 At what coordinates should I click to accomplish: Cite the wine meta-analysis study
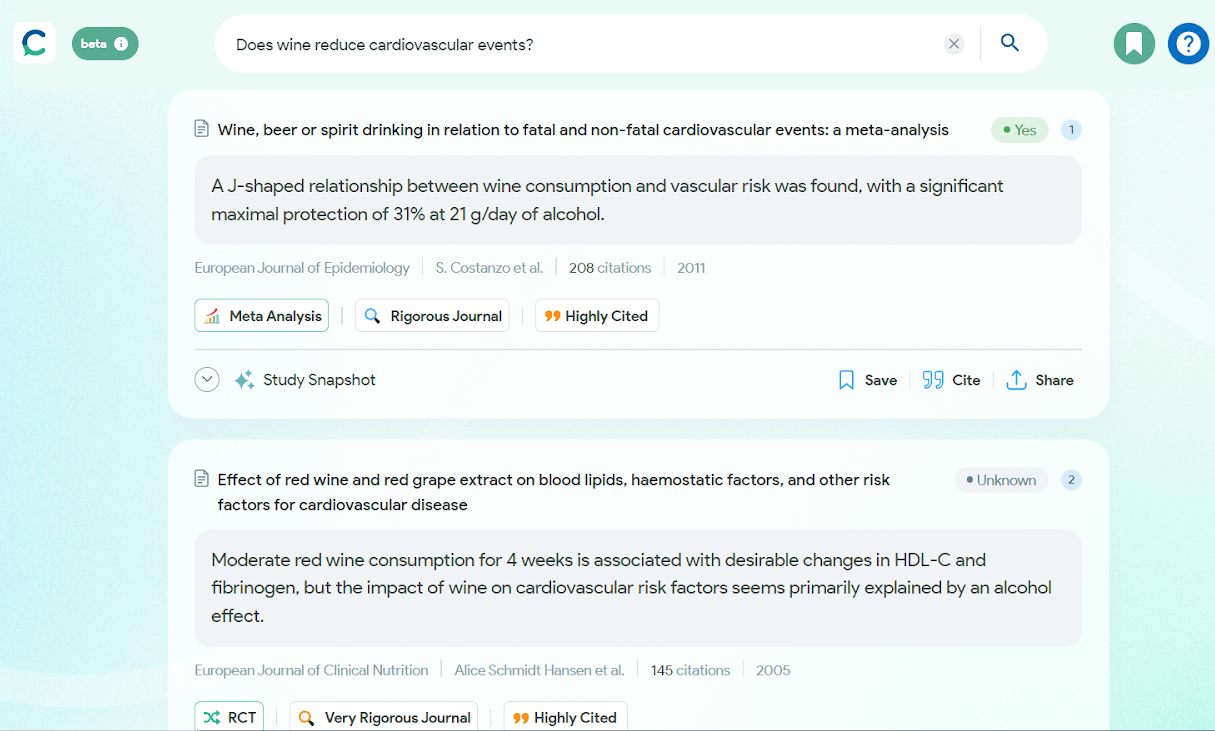[x=951, y=380]
